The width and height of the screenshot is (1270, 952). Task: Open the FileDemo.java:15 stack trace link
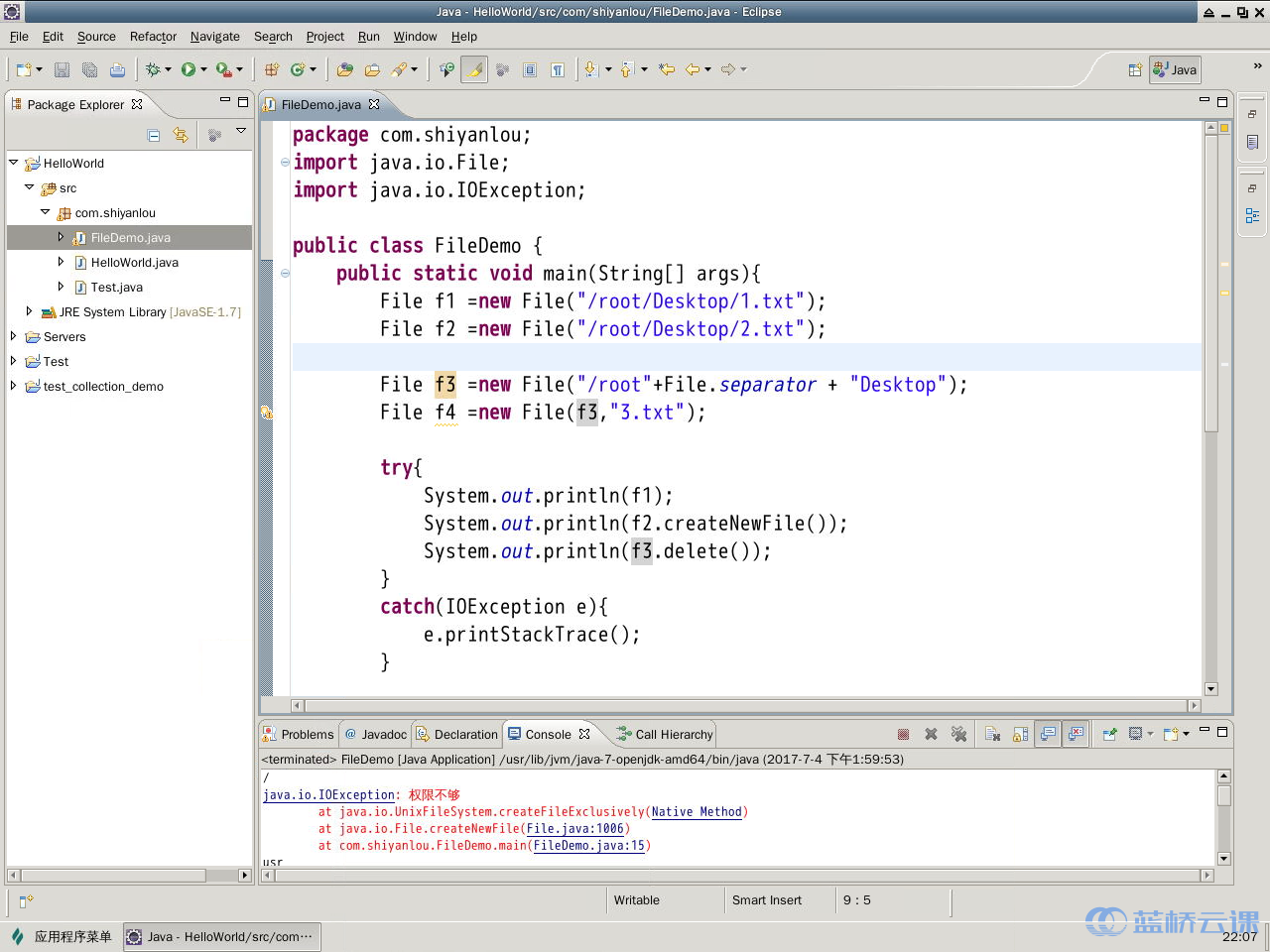588,846
